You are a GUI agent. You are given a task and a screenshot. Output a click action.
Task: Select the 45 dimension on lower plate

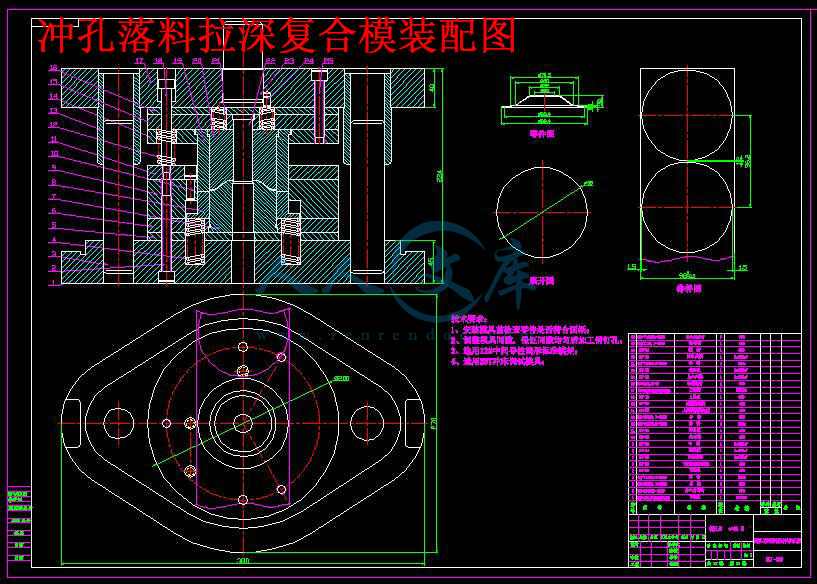[431, 262]
